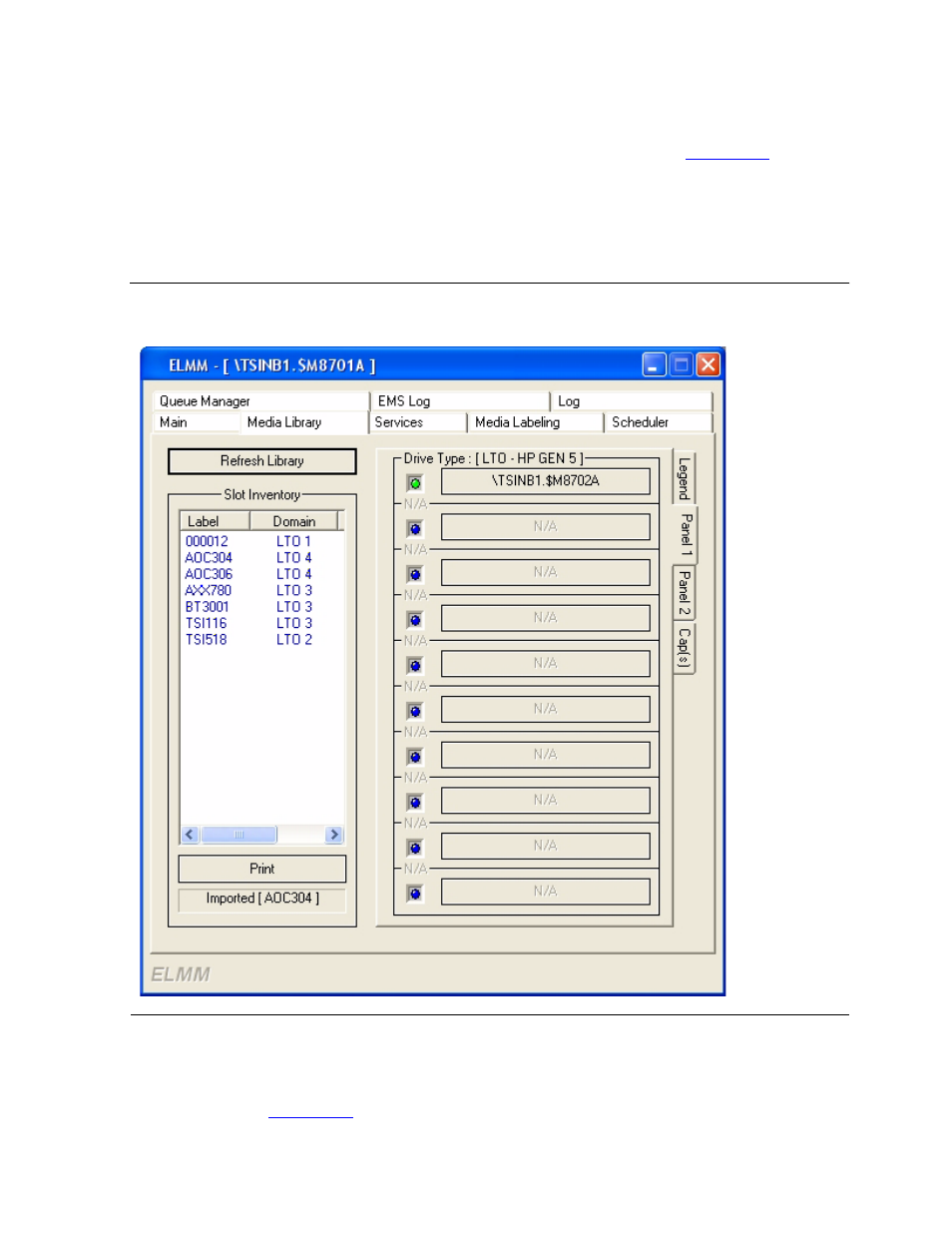Select the Media Library tab
This screenshot has width=952, height=1233.
tap(303, 422)
